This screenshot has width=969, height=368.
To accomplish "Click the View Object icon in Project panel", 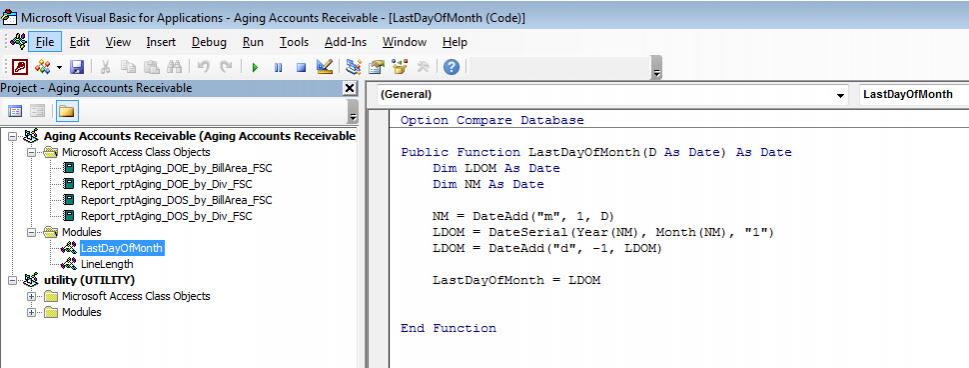I will [x=38, y=111].
